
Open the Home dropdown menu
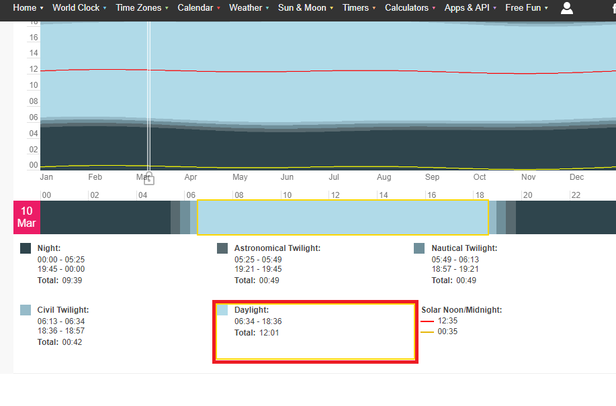click(27, 8)
